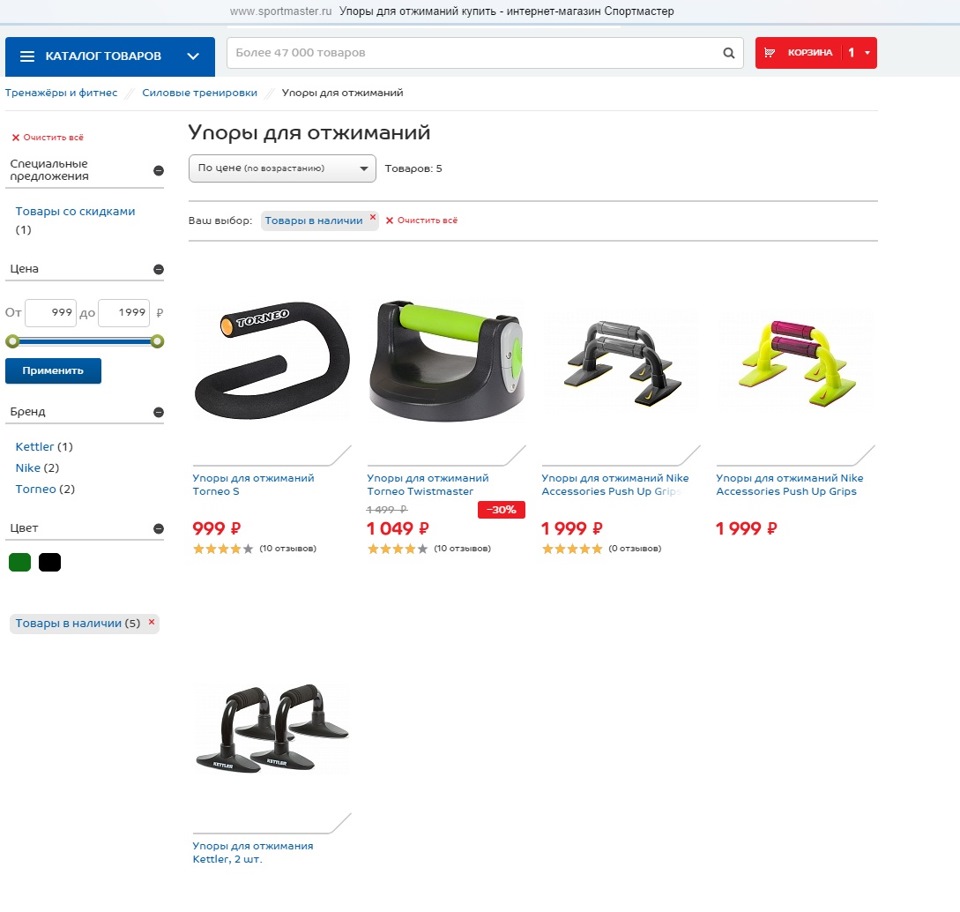The height and width of the screenshot is (912, 960).
Task: Click the Применить button
Action: pyautogui.click(x=53, y=371)
